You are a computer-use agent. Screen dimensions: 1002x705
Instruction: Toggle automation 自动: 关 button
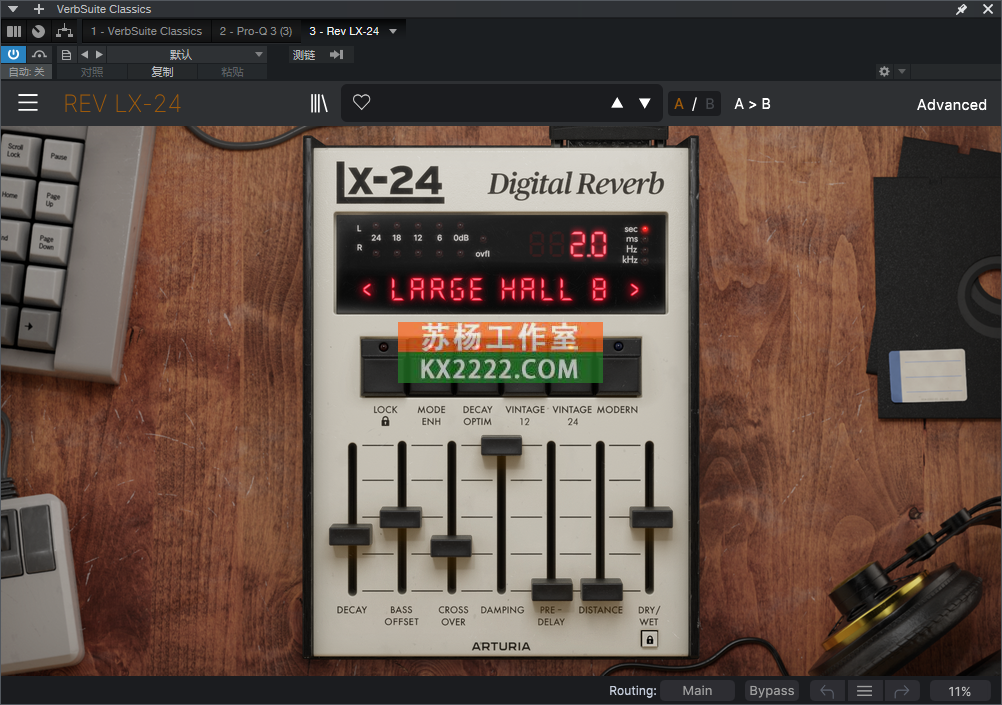[26, 72]
